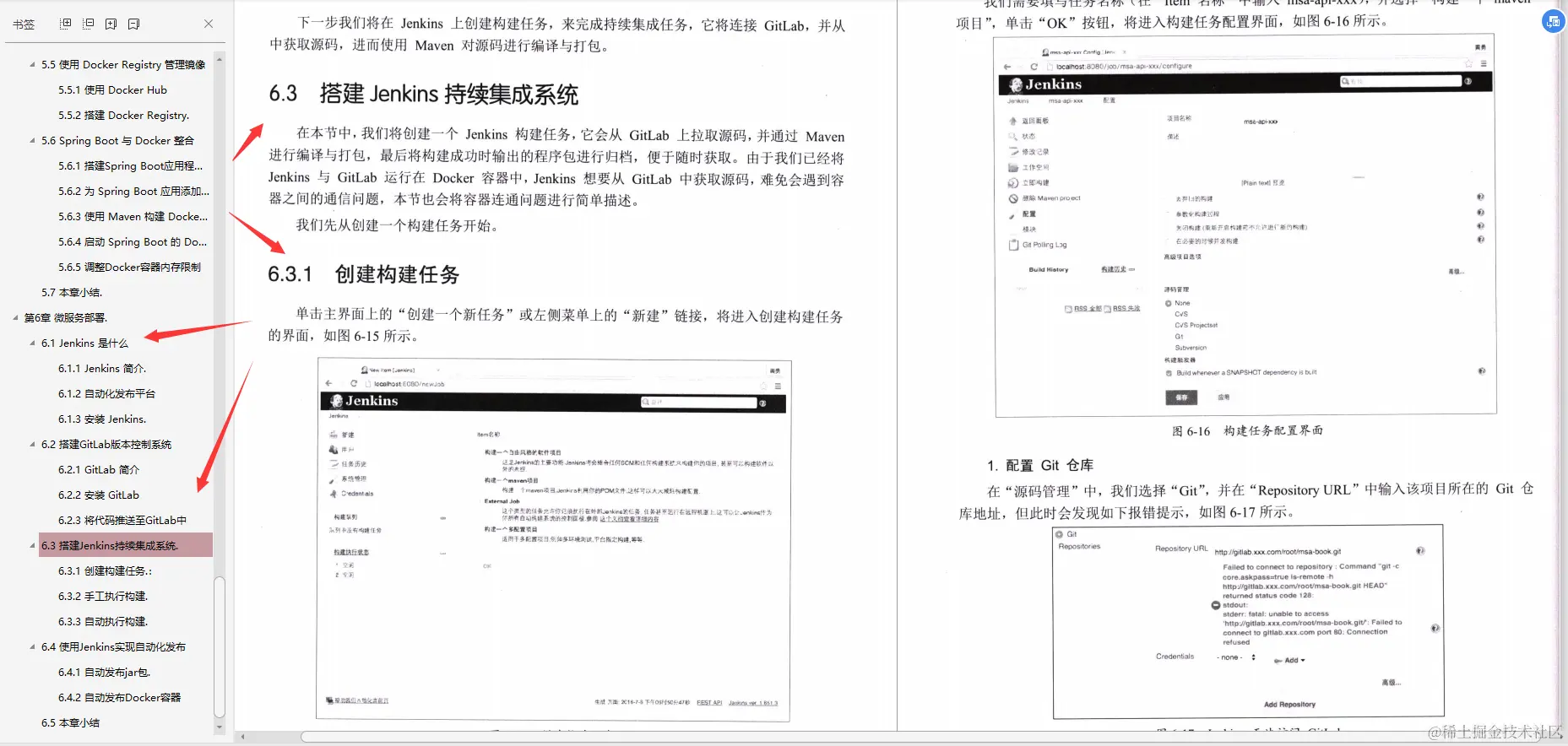
Task: Open bookmark 6.4.2 自动发布Docker容器
Action: click(x=119, y=698)
